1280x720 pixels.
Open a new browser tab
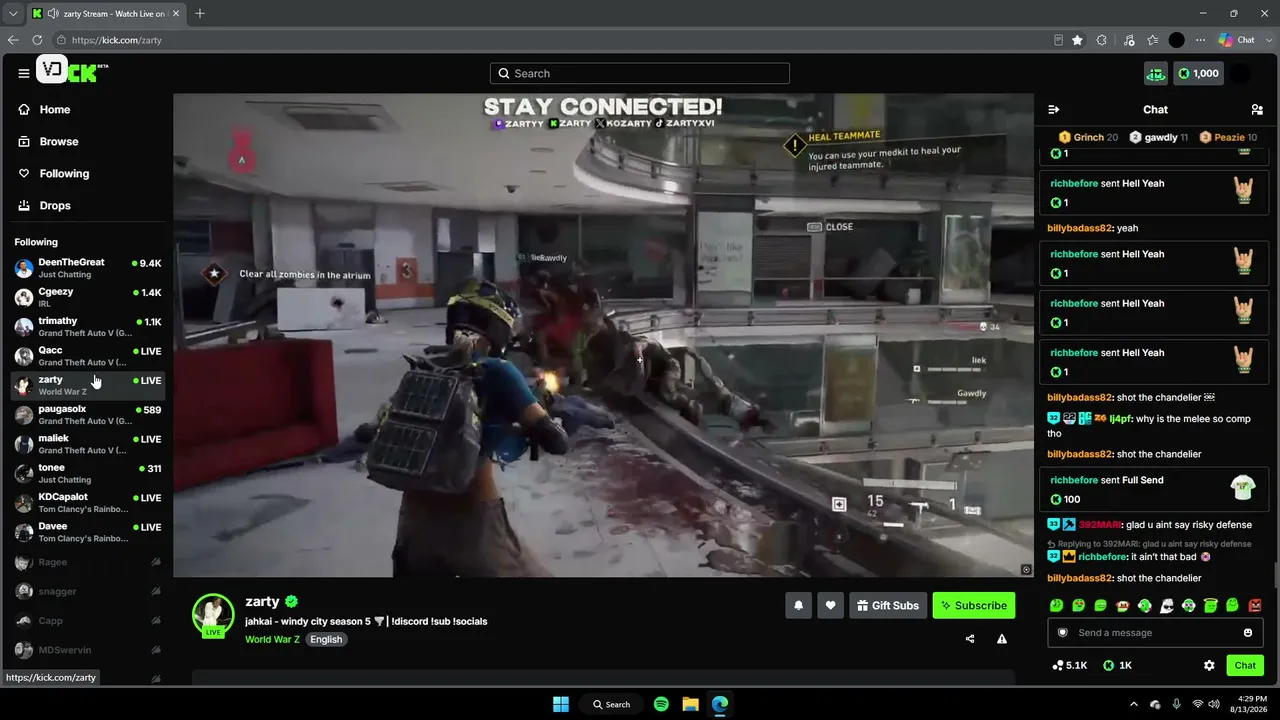coord(200,13)
